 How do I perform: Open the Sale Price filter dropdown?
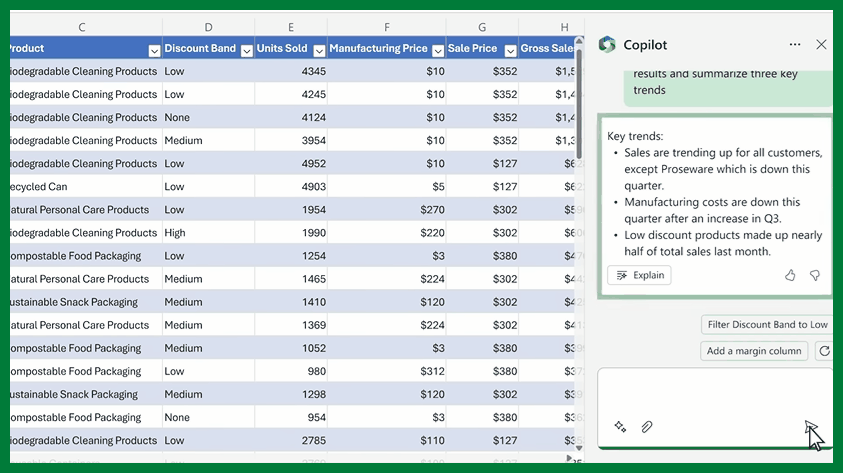(509, 49)
